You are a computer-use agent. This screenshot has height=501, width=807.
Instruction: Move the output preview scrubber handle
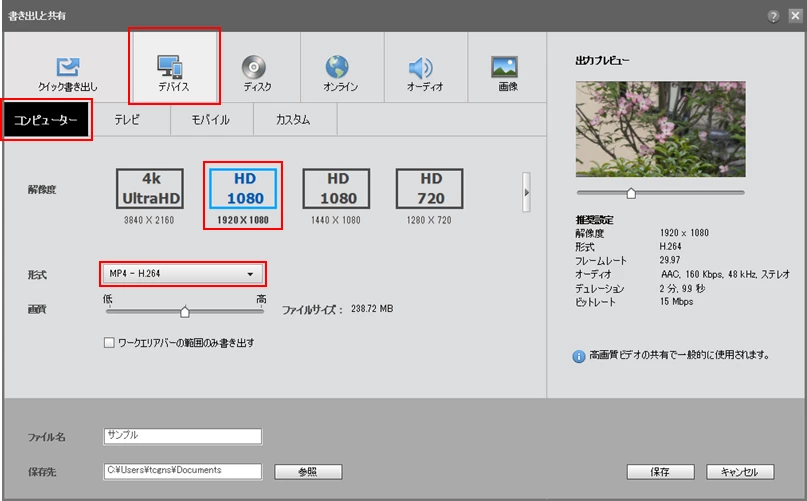pos(631,193)
